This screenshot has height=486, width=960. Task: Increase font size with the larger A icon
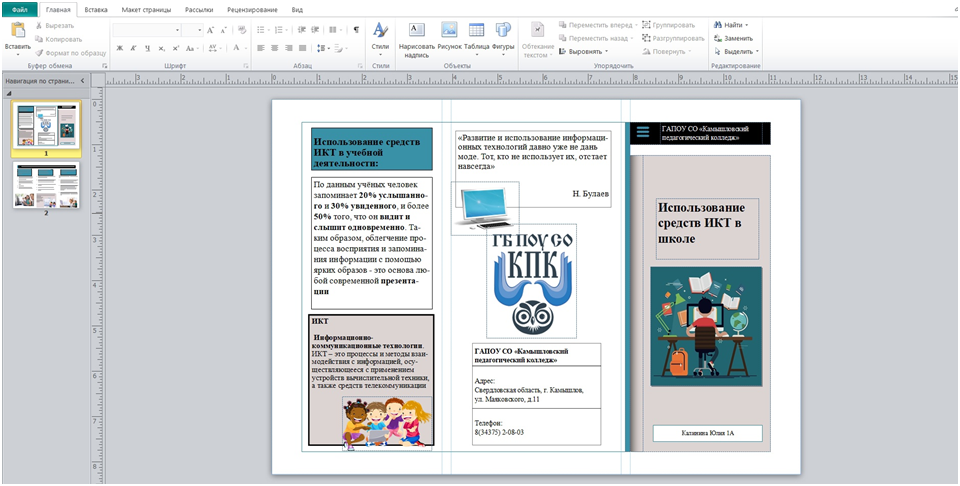(211, 29)
